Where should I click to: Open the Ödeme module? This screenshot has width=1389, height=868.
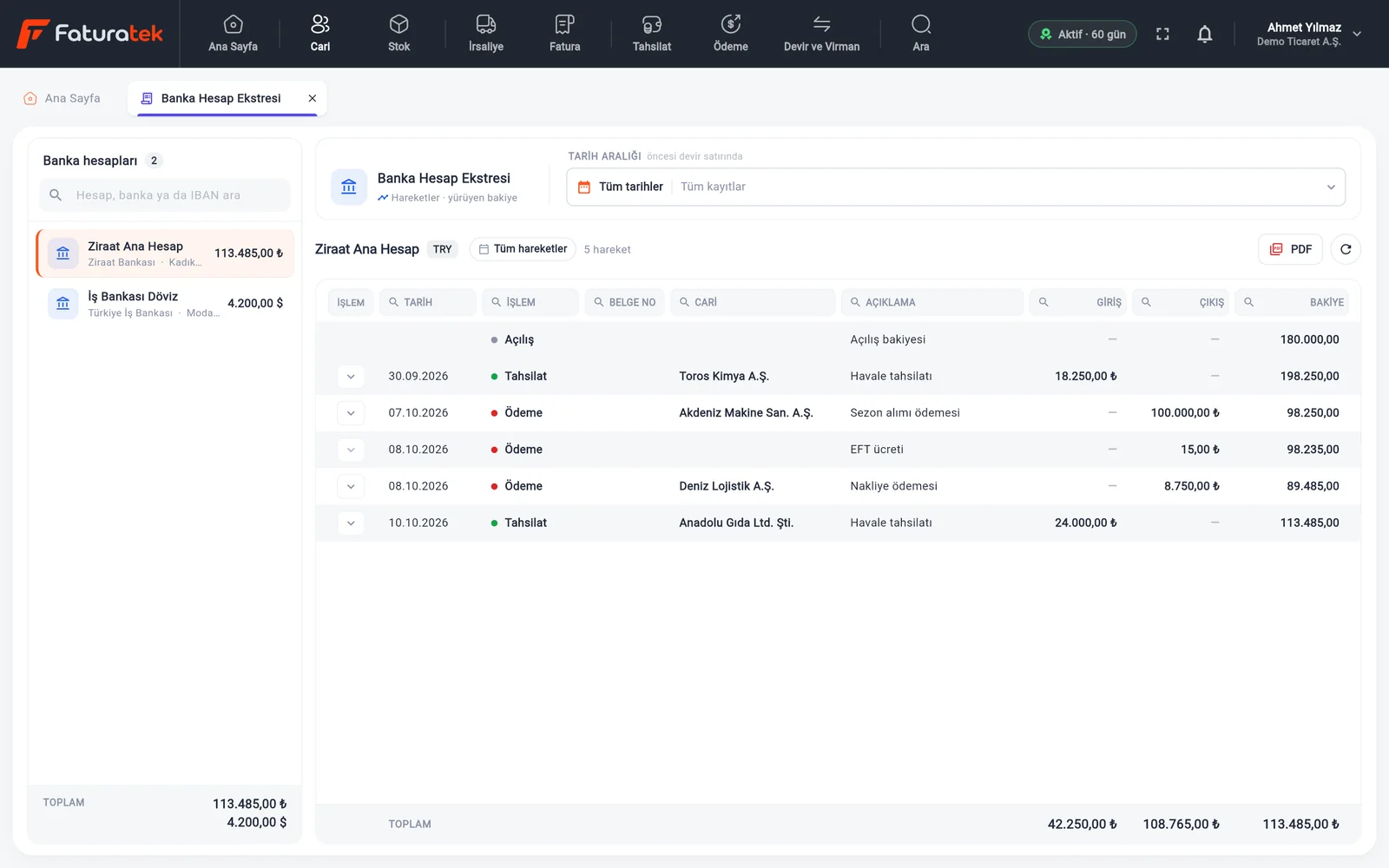(x=731, y=34)
